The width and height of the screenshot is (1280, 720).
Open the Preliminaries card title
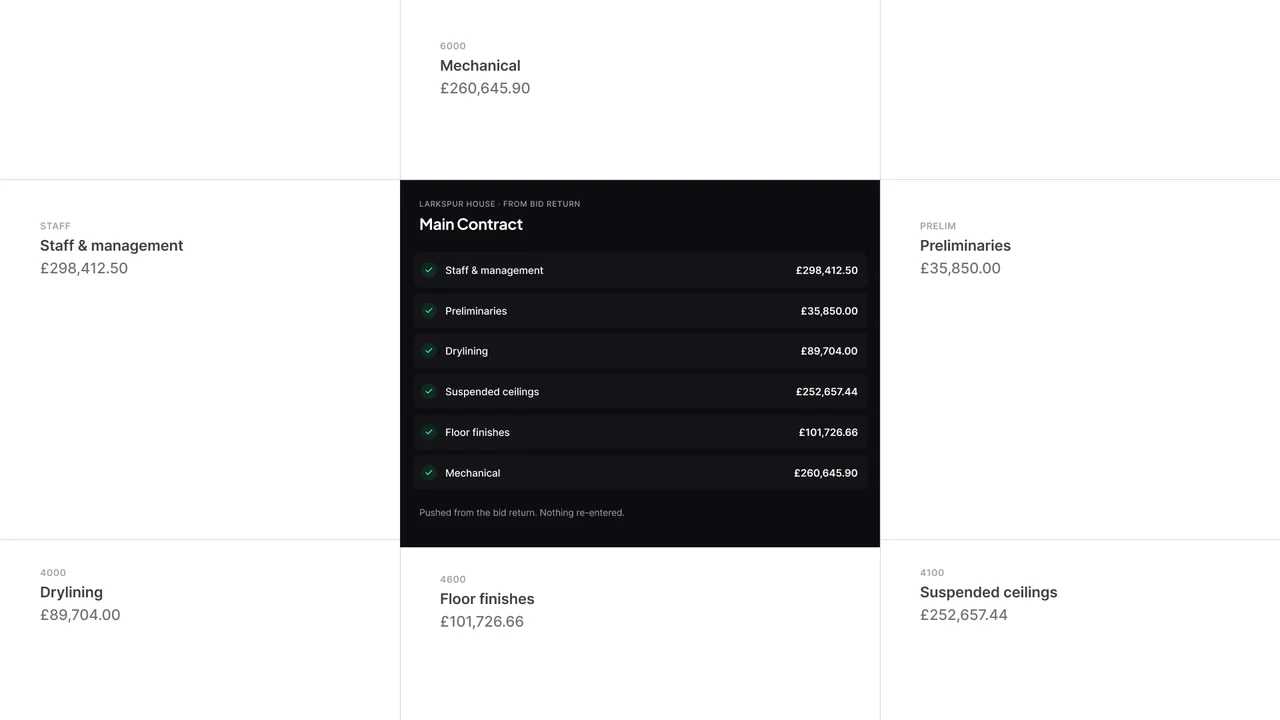pos(965,246)
